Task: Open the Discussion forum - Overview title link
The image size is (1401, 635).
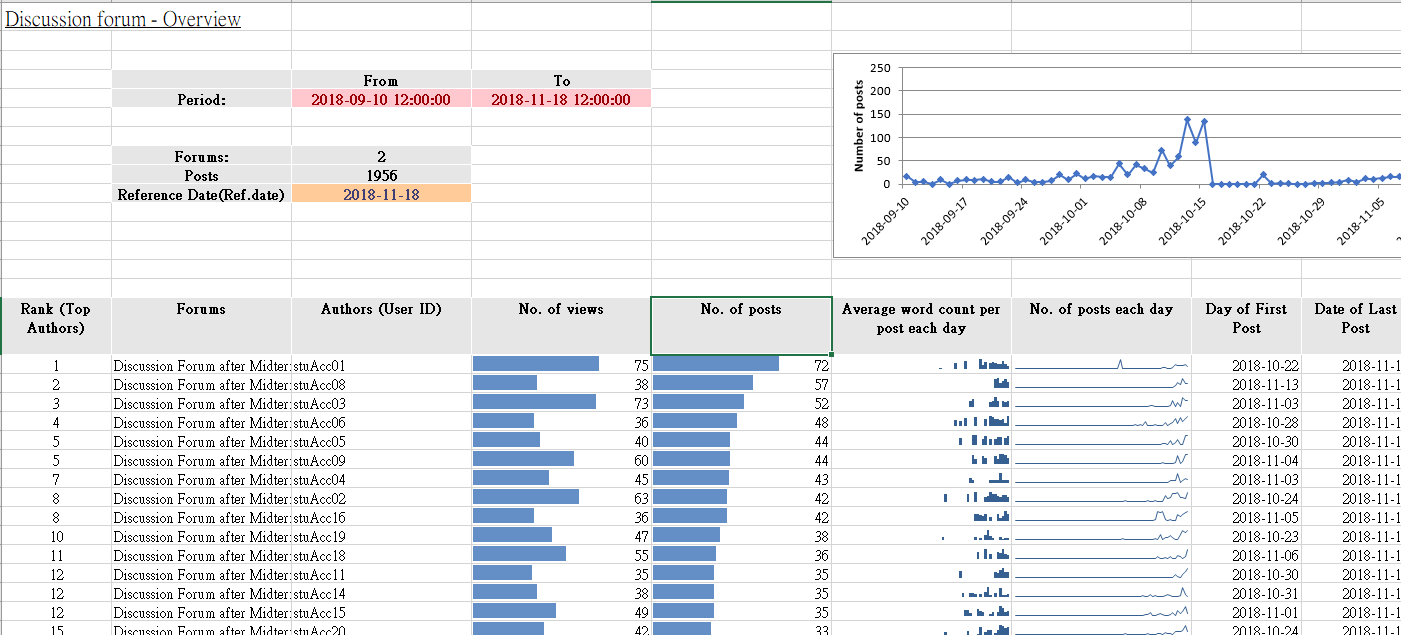Action: pos(123,19)
